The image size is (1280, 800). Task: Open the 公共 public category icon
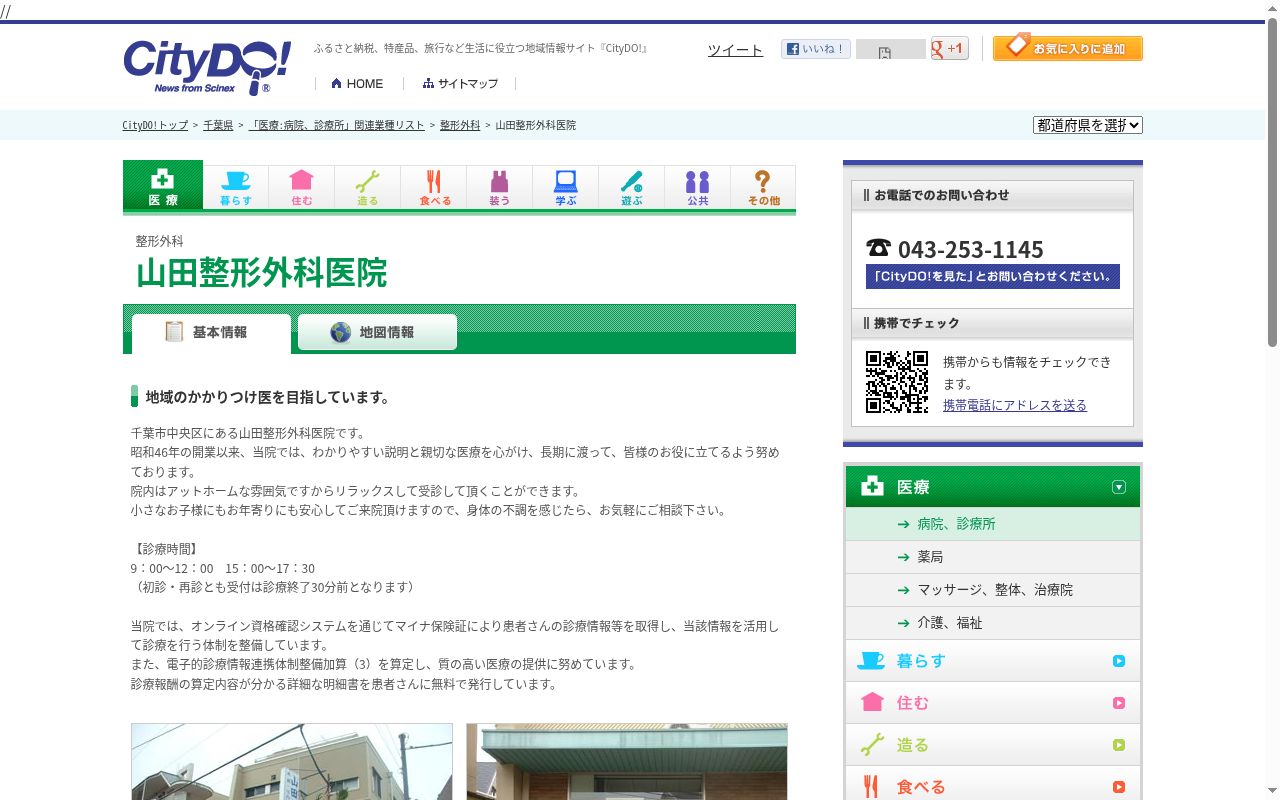698,187
